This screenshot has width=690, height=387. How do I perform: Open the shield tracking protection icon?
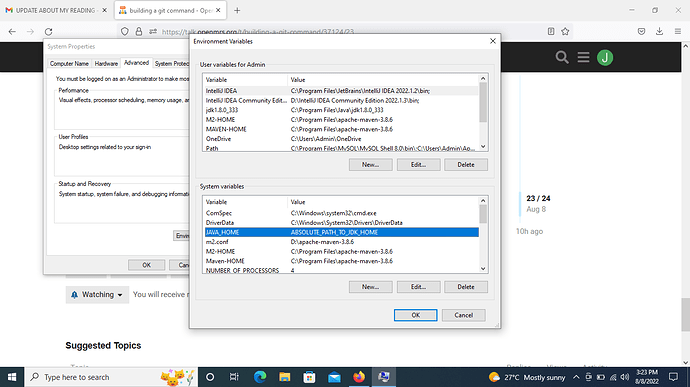tap(125, 32)
